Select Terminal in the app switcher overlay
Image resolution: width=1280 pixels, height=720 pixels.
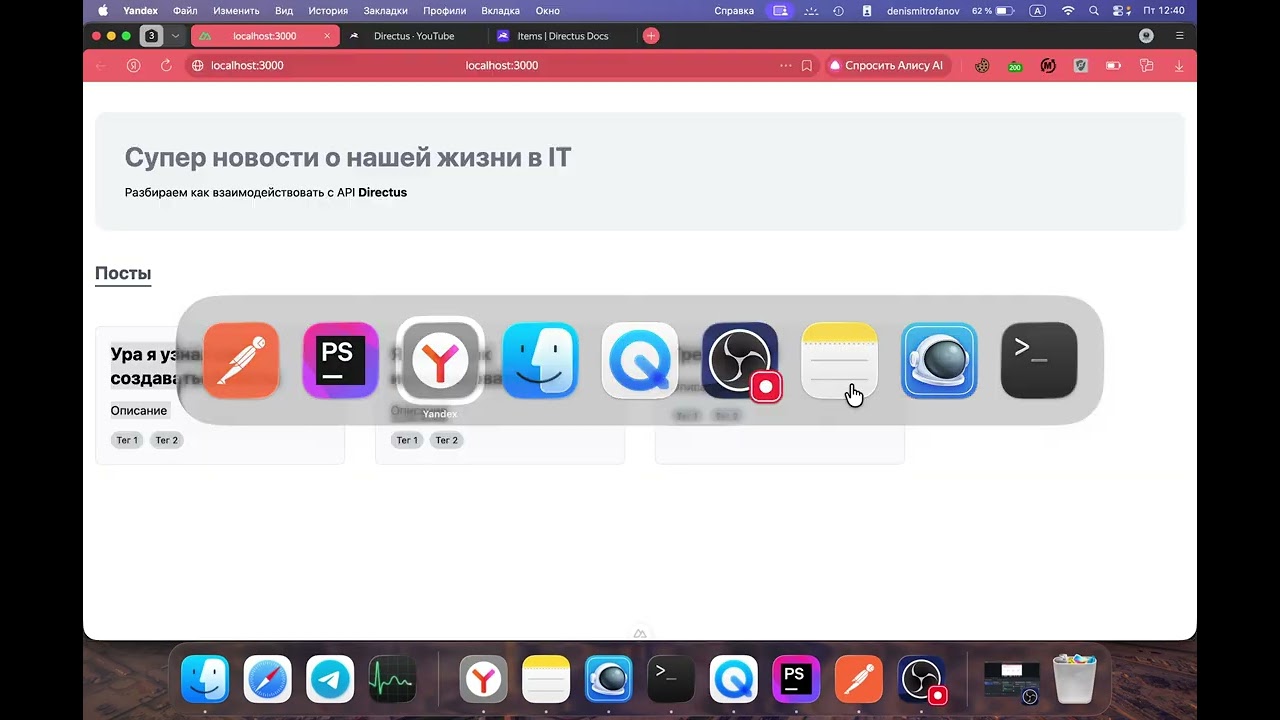point(1039,360)
